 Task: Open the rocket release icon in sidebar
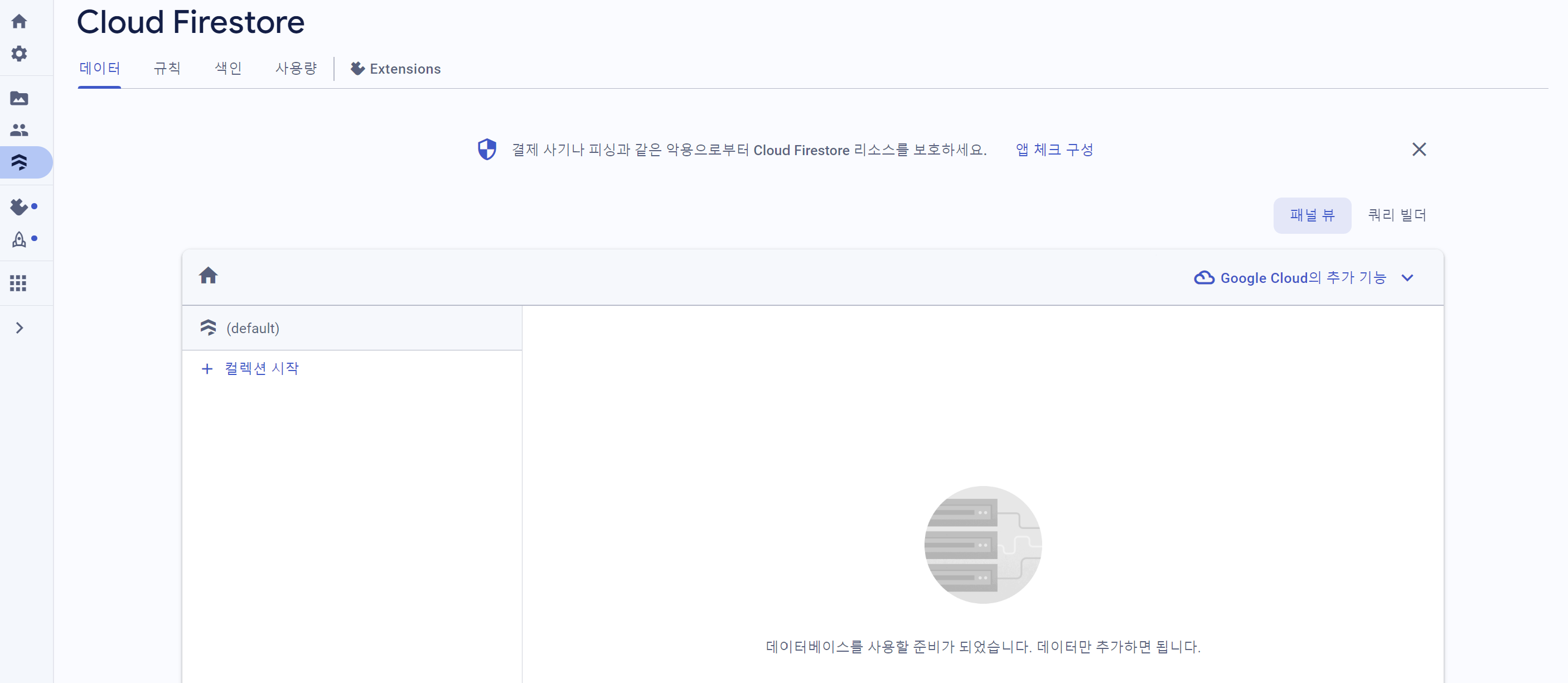[19, 239]
